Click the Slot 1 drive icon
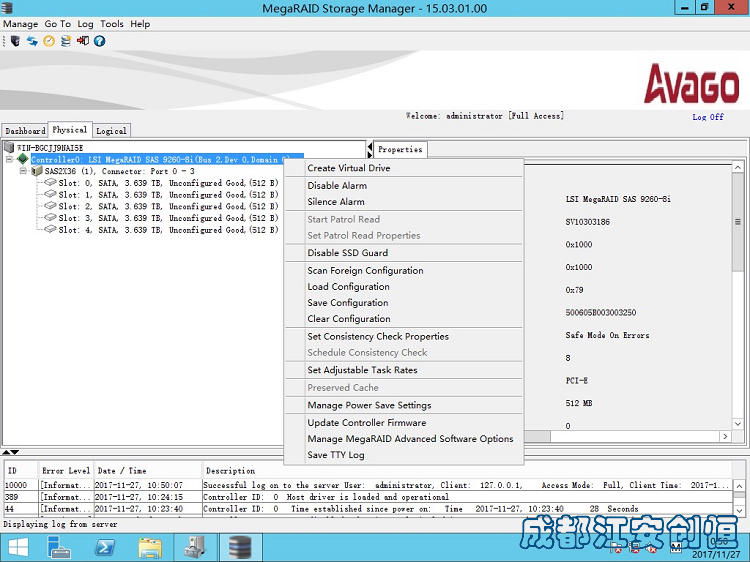The height and width of the screenshot is (562, 750). click(x=50, y=194)
